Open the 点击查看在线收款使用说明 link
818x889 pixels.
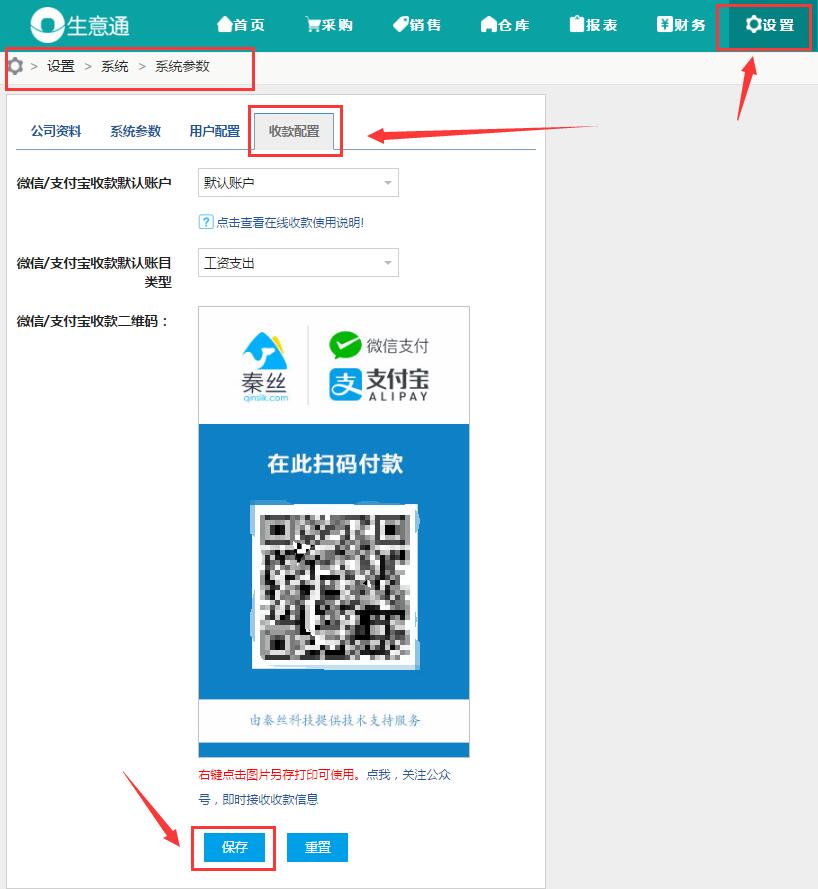click(289, 222)
